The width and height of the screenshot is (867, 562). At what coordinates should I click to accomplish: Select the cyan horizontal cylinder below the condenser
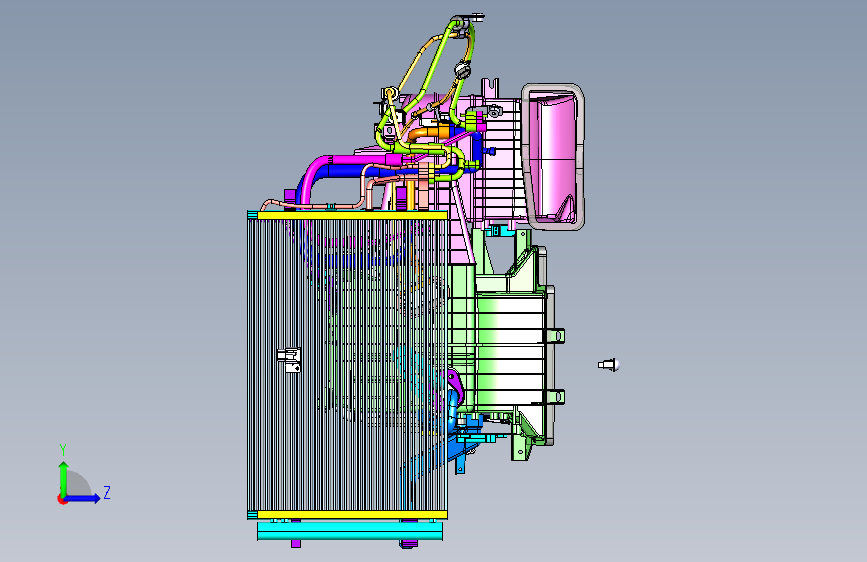(350, 532)
